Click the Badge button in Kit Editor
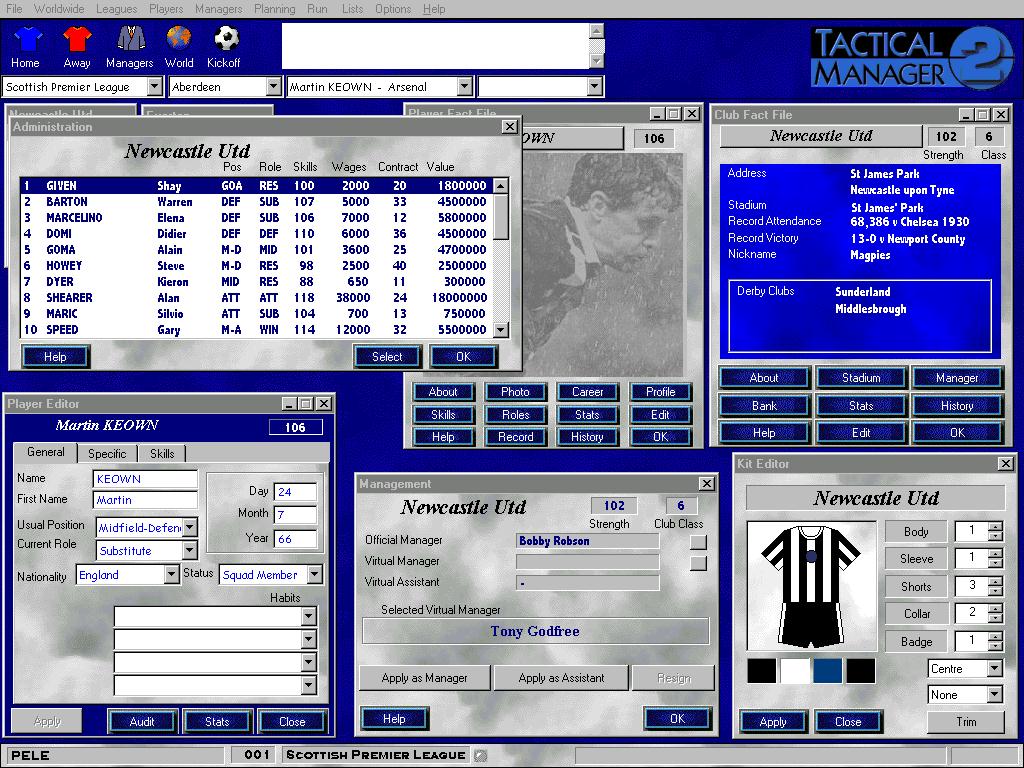The height and width of the screenshot is (768, 1024). (x=916, y=642)
